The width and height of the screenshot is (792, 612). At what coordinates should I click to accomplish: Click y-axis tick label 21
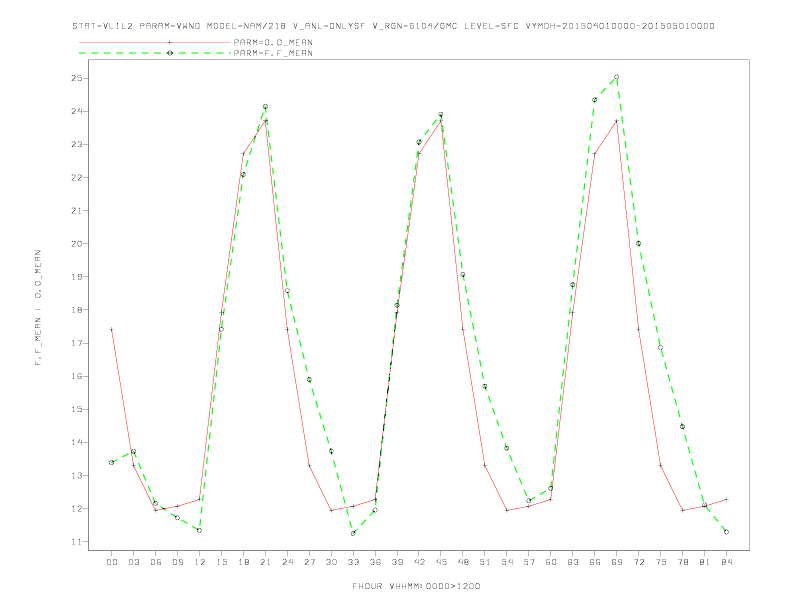(x=77, y=211)
